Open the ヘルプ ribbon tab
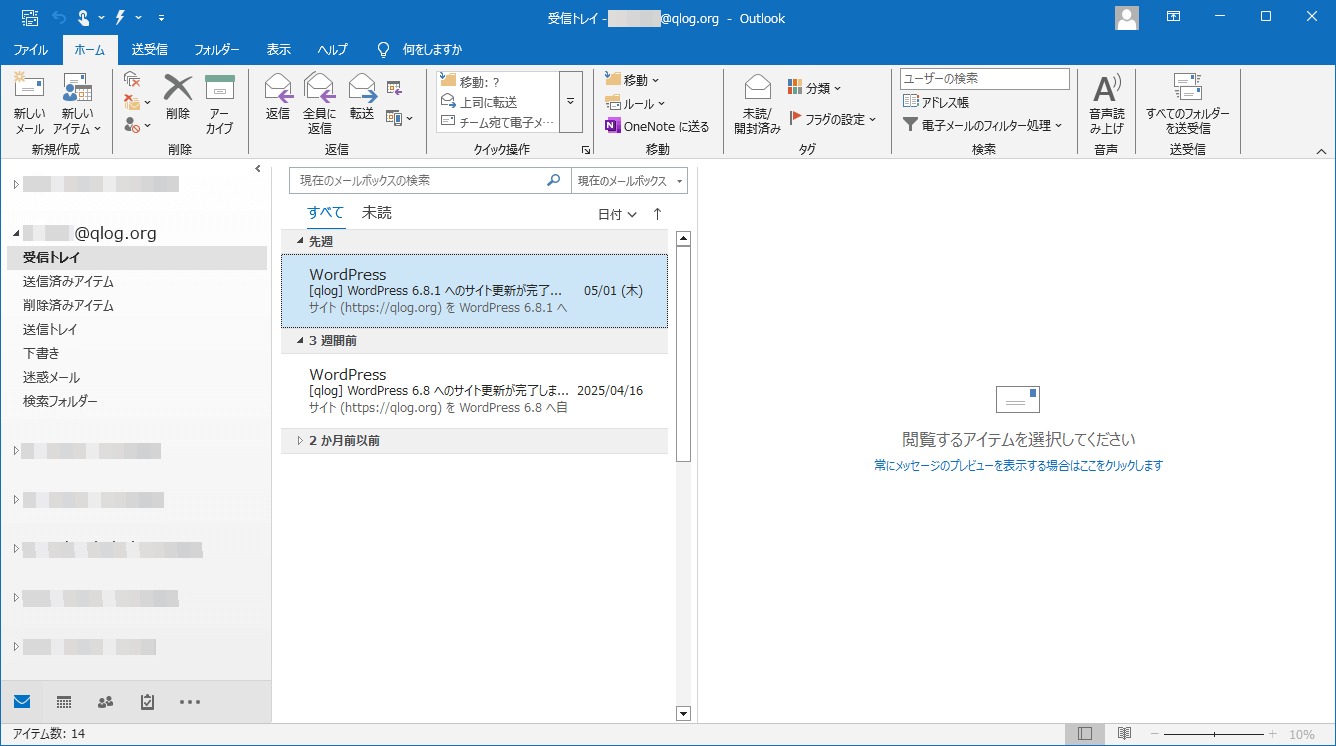 [332, 49]
